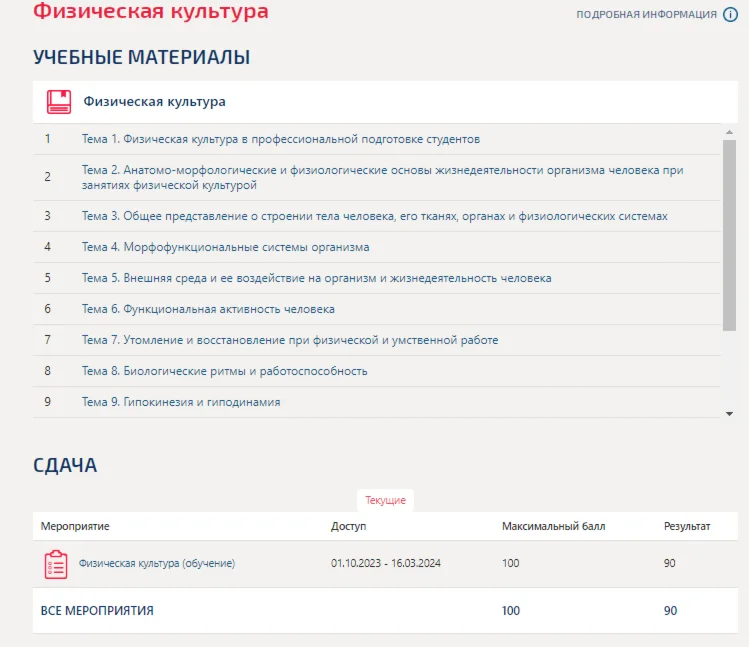Viewport: 749px width, 647px height.
Task: Click the ВСЕ МЕРОПРИЯТИЯ row label
Action: point(97,611)
